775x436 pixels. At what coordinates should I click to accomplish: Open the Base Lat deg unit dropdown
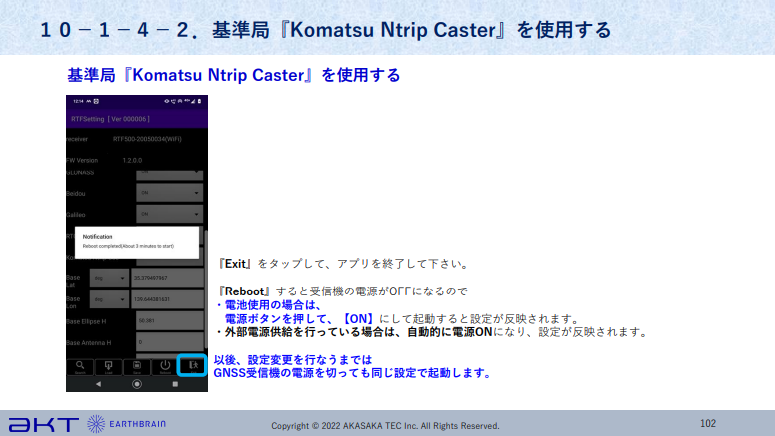point(109,278)
